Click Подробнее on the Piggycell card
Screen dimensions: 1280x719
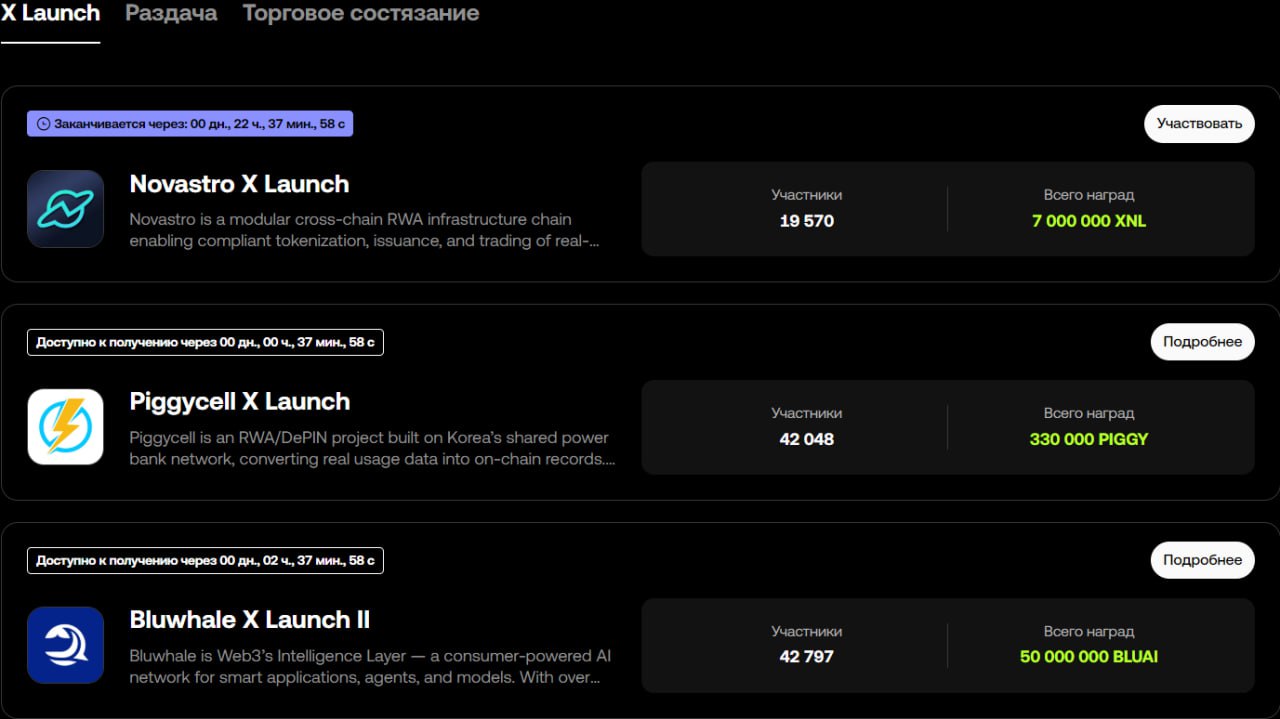tap(1202, 342)
